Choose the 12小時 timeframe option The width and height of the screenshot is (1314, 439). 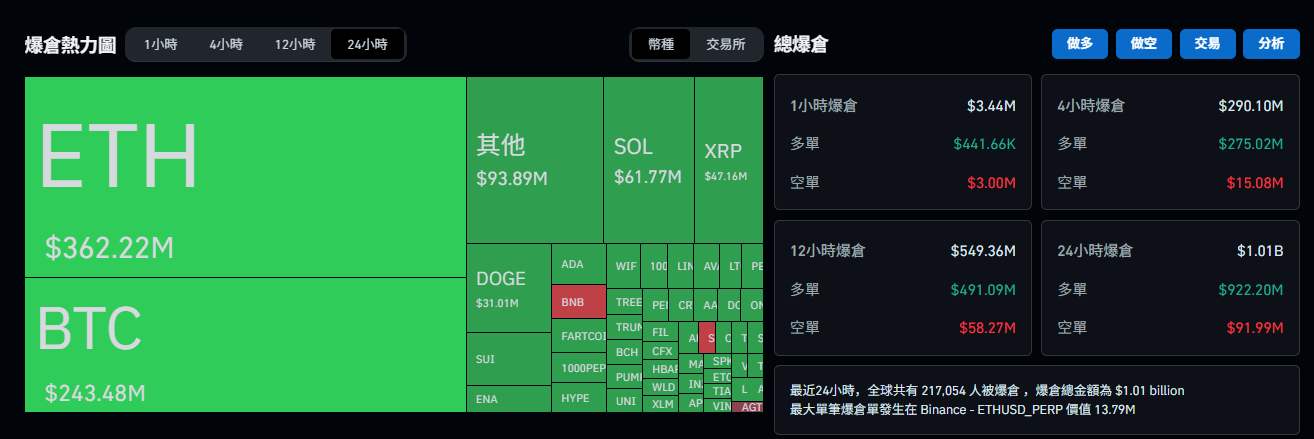click(x=295, y=44)
